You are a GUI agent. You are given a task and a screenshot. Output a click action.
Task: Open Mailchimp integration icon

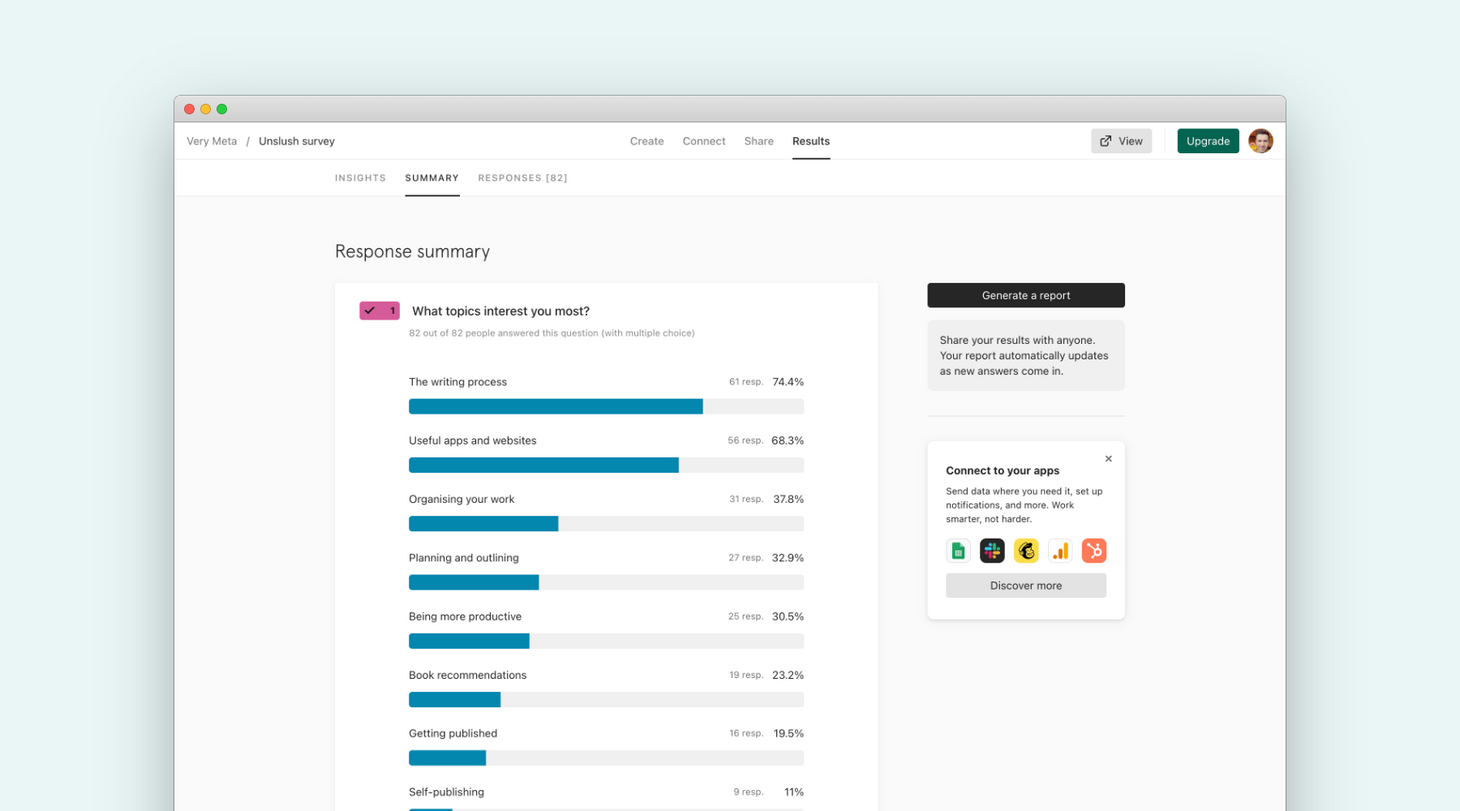click(x=1026, y=551)
